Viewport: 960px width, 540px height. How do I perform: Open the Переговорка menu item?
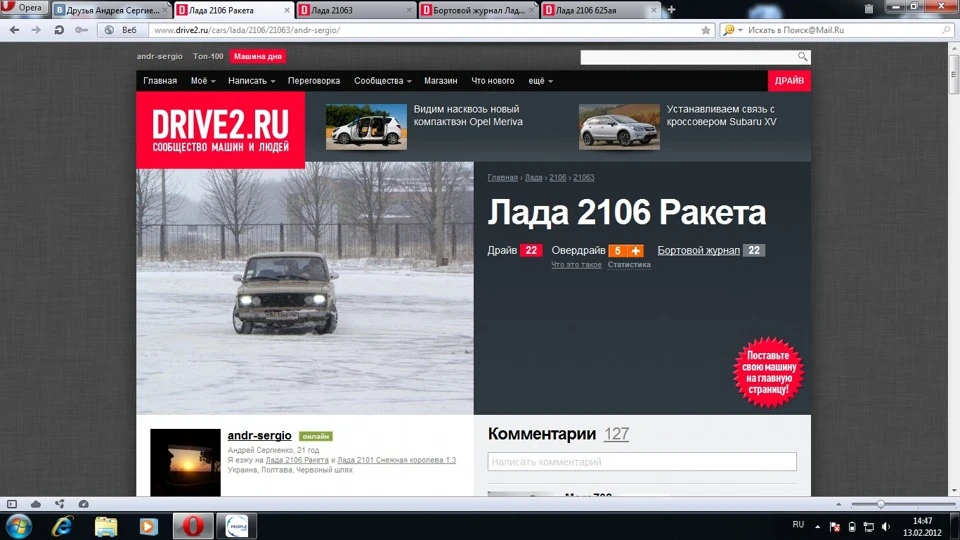314,81
